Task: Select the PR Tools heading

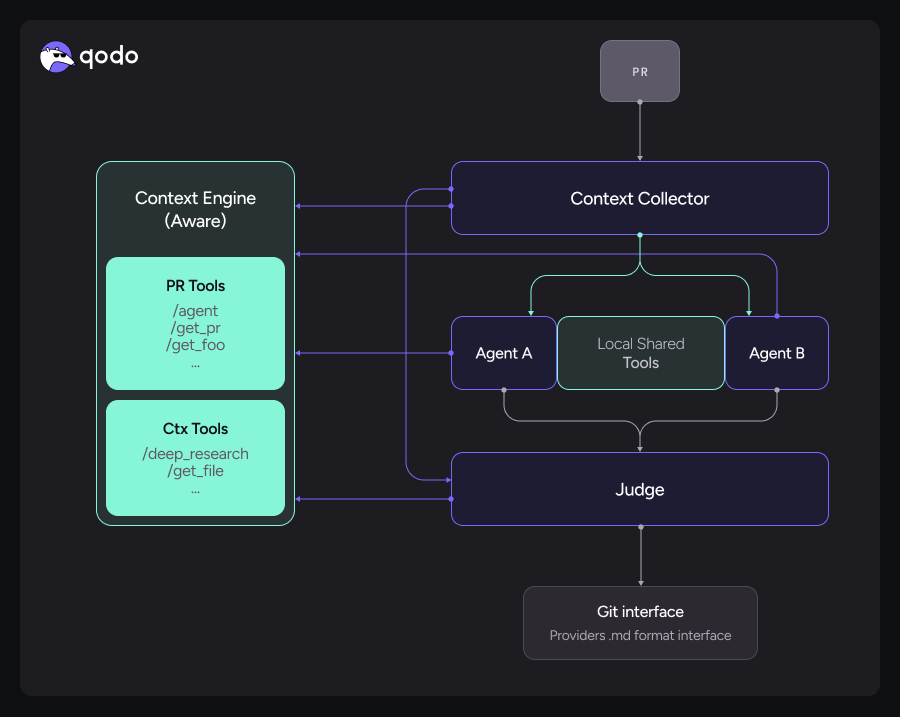Action: point(195,286)
